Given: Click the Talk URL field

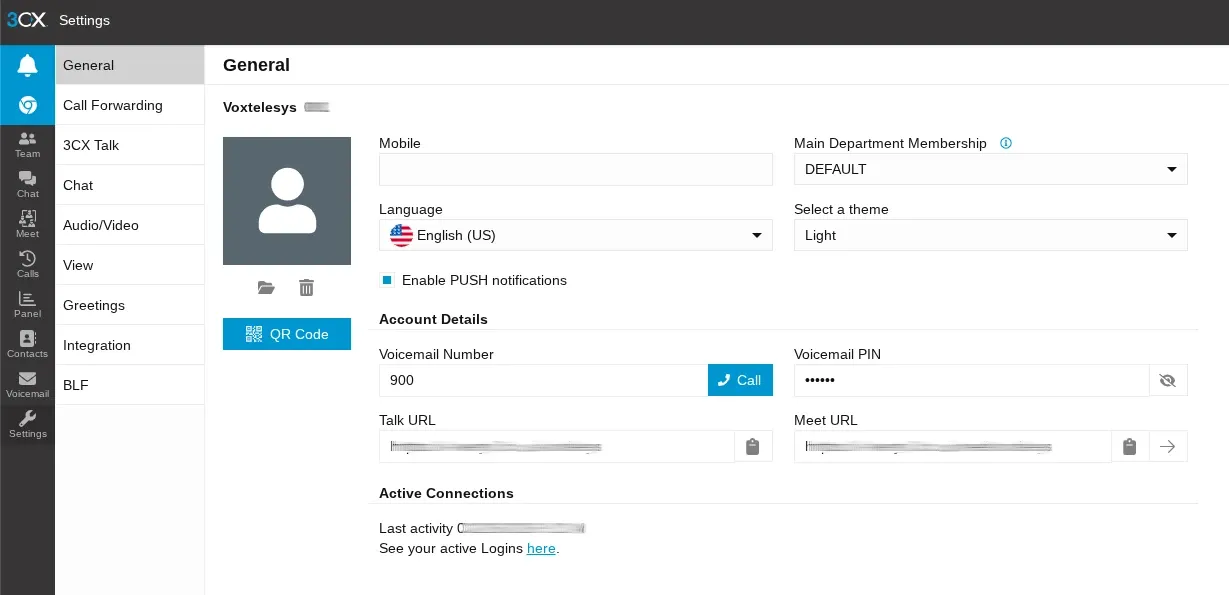Looking at the screenshot, I should click(557, 447).
